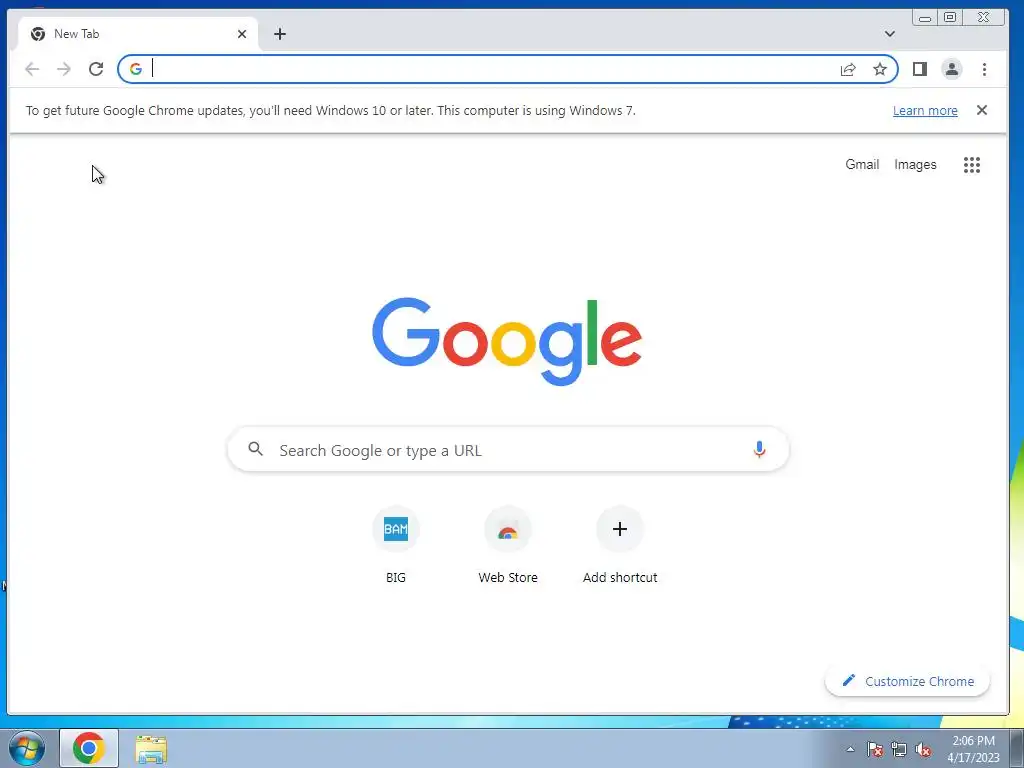This screenshot has height=768, width=1024.
Task: Click the BIG label text
Action: pos(396,577)
